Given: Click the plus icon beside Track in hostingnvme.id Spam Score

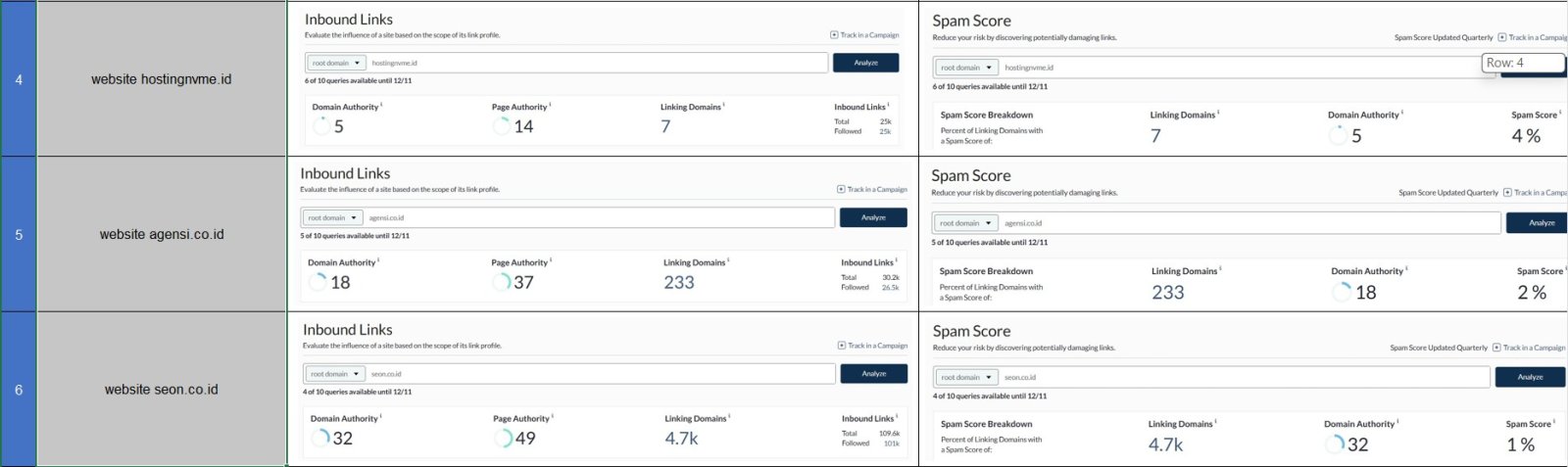Looking at the screenshot, I should click(x=1502, y=37).
